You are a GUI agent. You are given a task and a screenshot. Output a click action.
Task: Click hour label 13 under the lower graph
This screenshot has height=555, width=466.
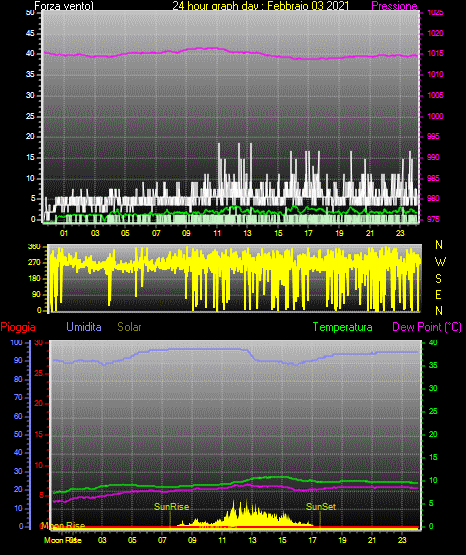[x=252, y=540]
